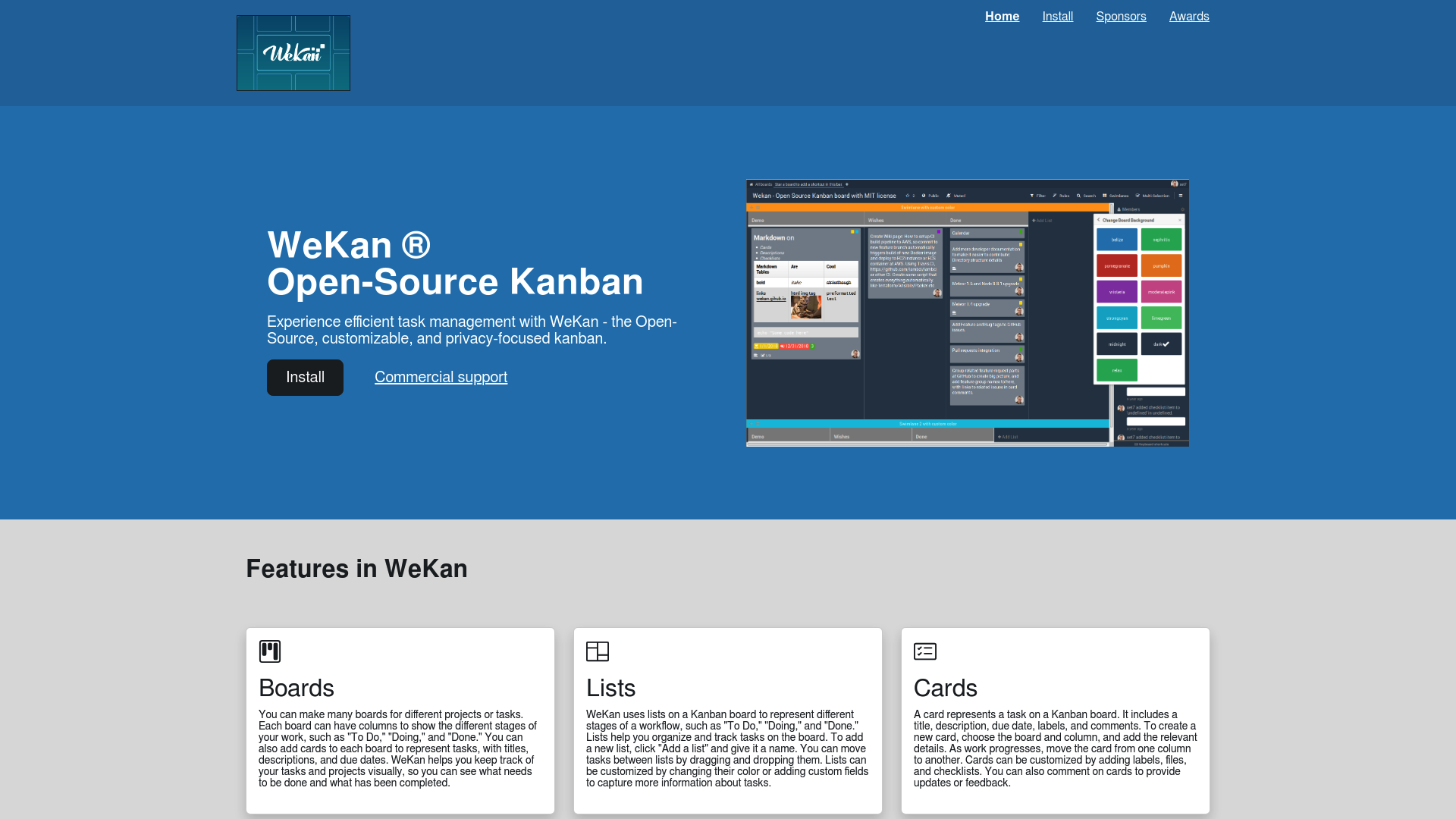1456x819 pixels.
Task: Click the WeKan Open-Source Kanban title
Action: [x=455, y=263]
